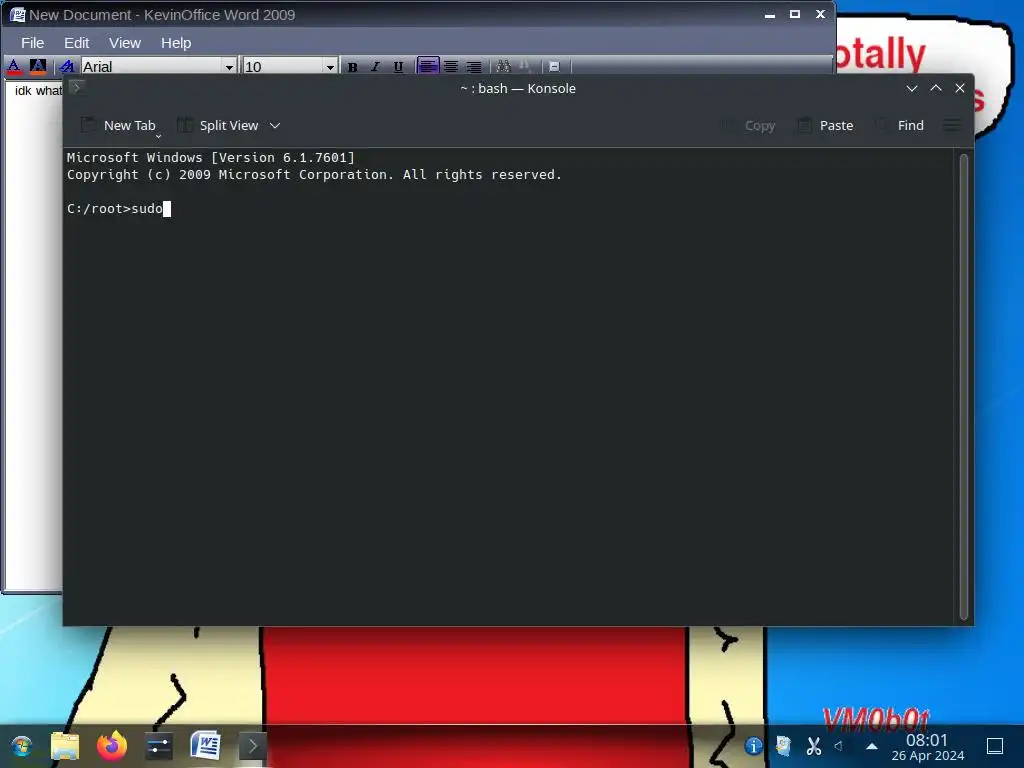Click the binoculars find icon in Word
The image size is (1024, 768).
click(504, 67)
